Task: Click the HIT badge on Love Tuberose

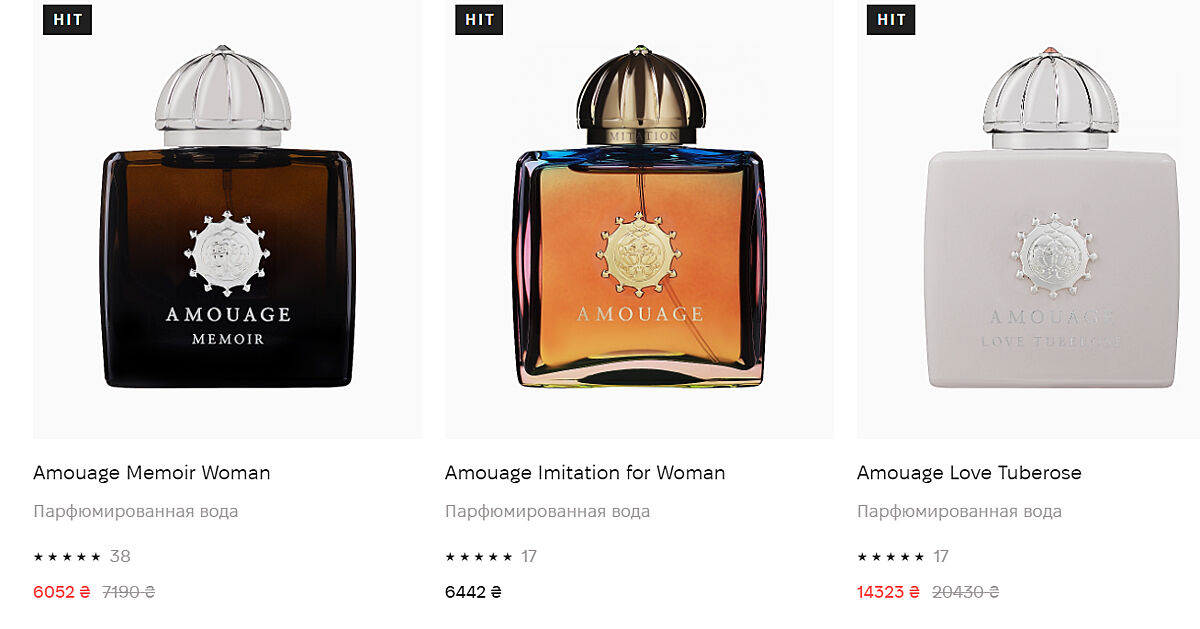Action: coord(891,19)
